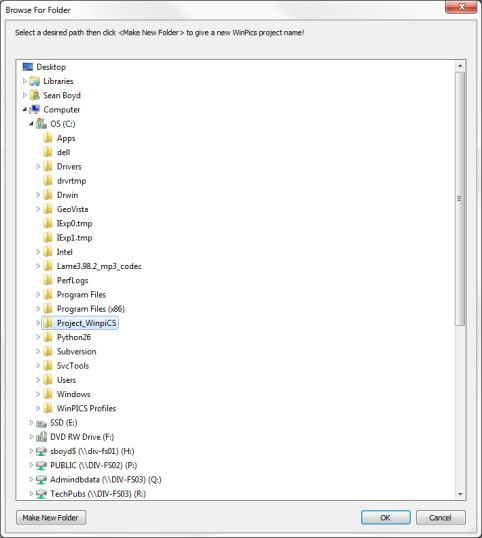This screenshot has height=538, width=482.
Task: Click the SSD (E:) drive icon
Action: click(x=42, y=423)
